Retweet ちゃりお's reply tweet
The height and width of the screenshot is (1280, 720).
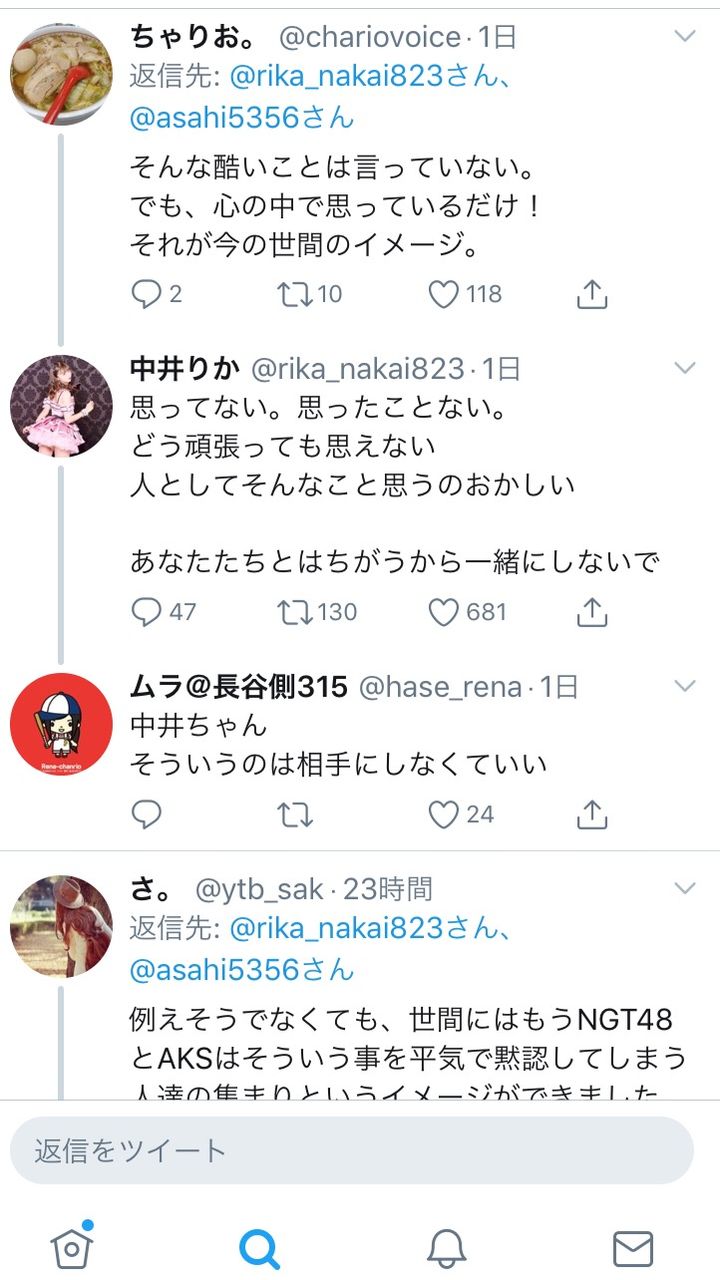[x=295, y=294]
